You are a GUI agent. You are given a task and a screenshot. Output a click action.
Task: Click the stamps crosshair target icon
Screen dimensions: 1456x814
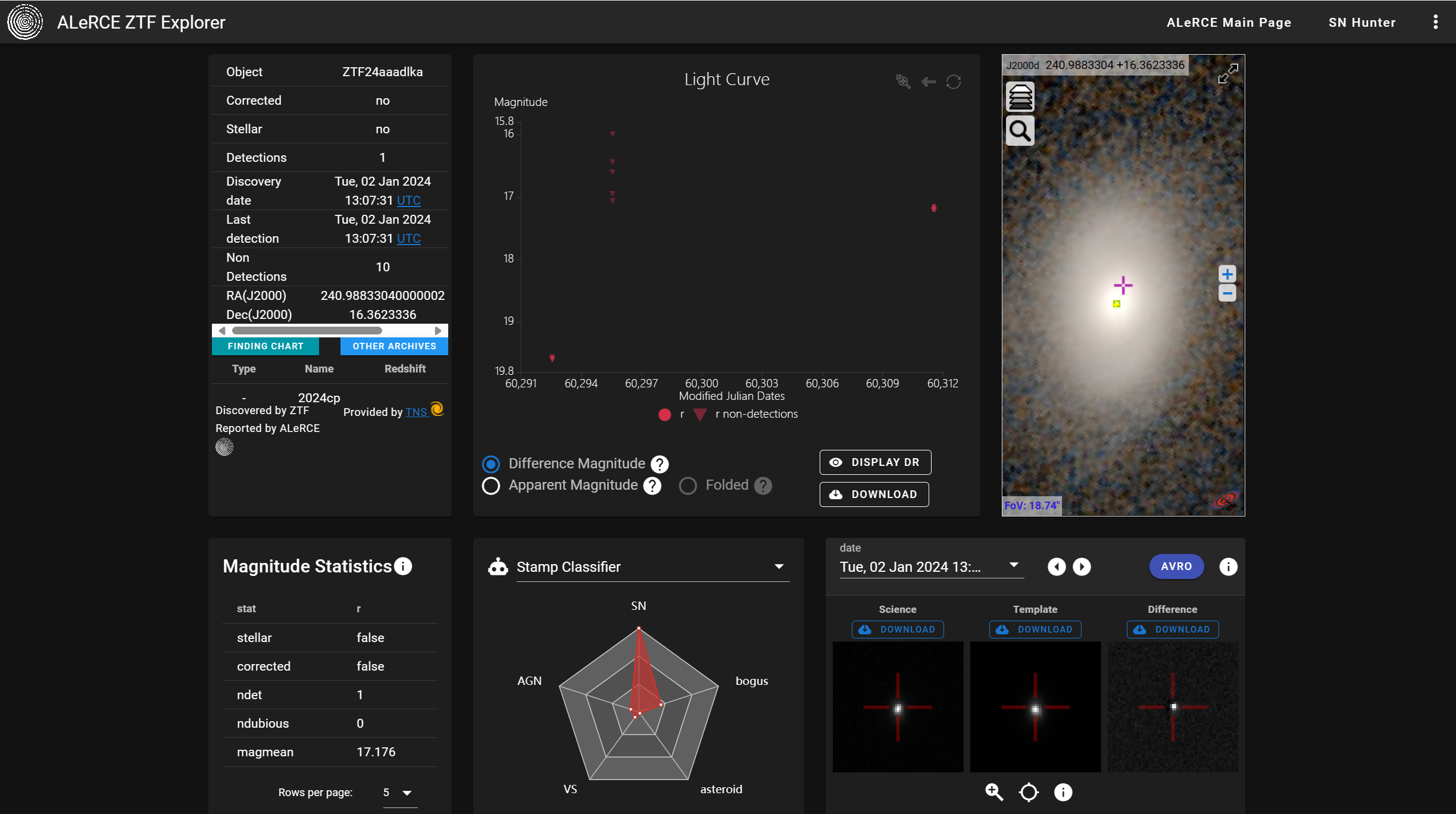pyautogui.click(x=1029, y=792)
